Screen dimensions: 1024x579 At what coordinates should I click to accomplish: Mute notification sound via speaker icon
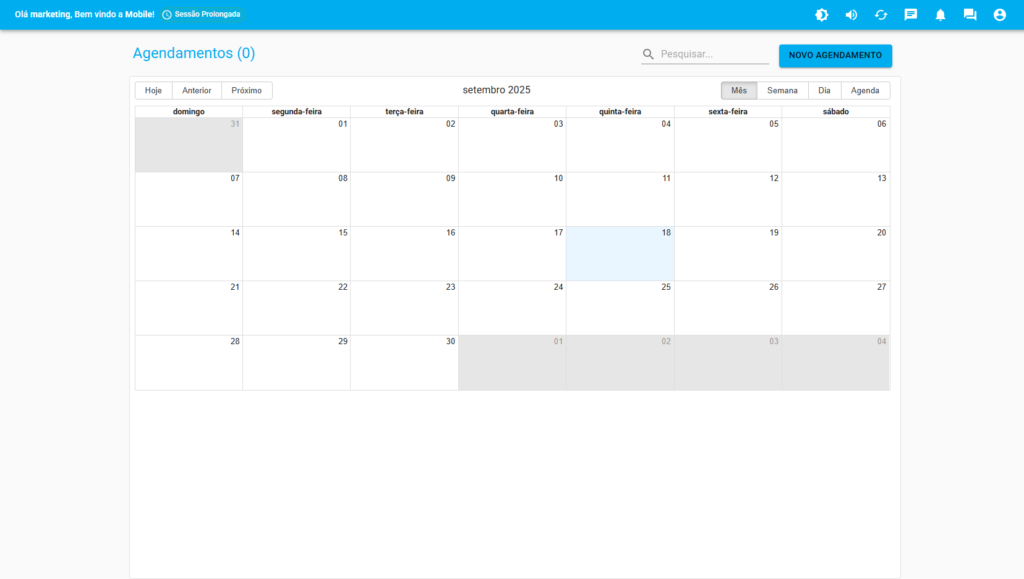coord(851,15)
